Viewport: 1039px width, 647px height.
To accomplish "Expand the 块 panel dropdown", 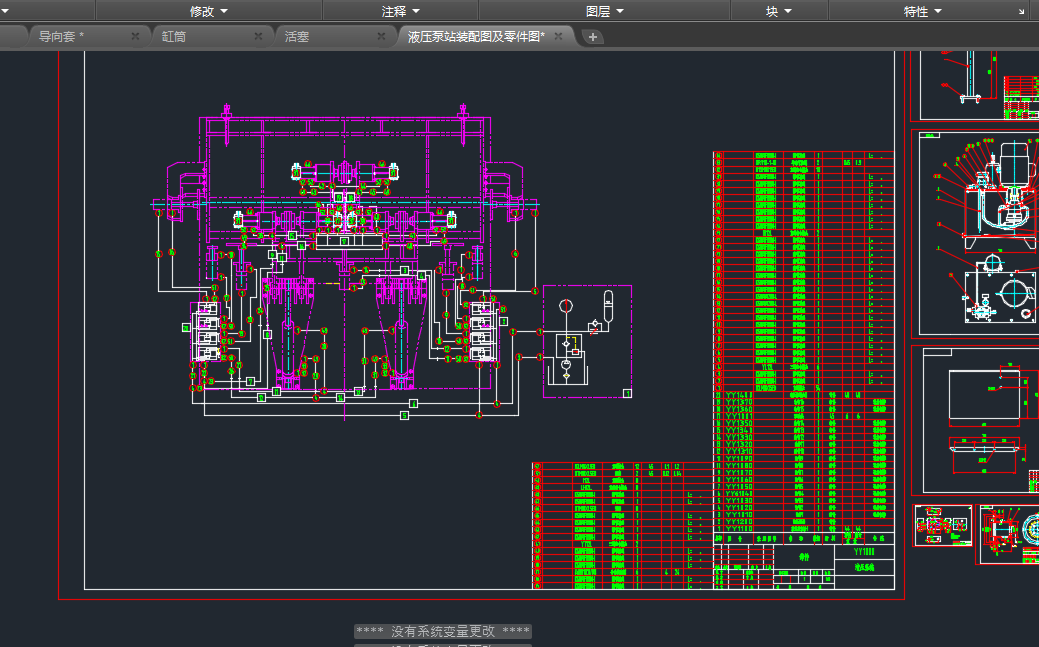I will 779,11.
